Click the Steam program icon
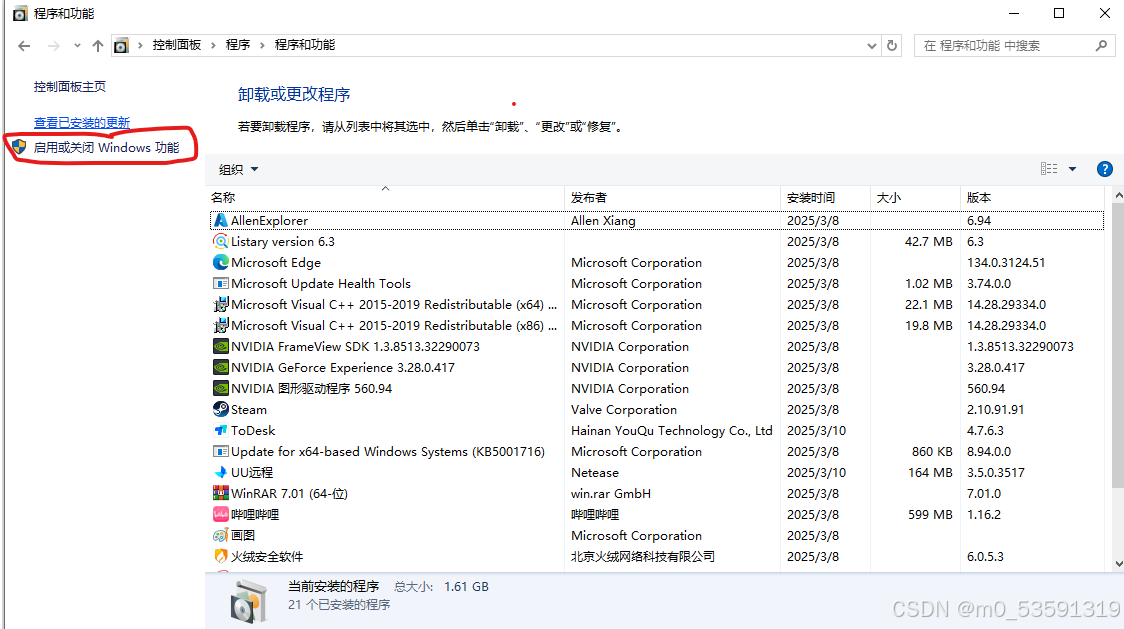This screenshot has width=1124, height=629. pos(221,410)
